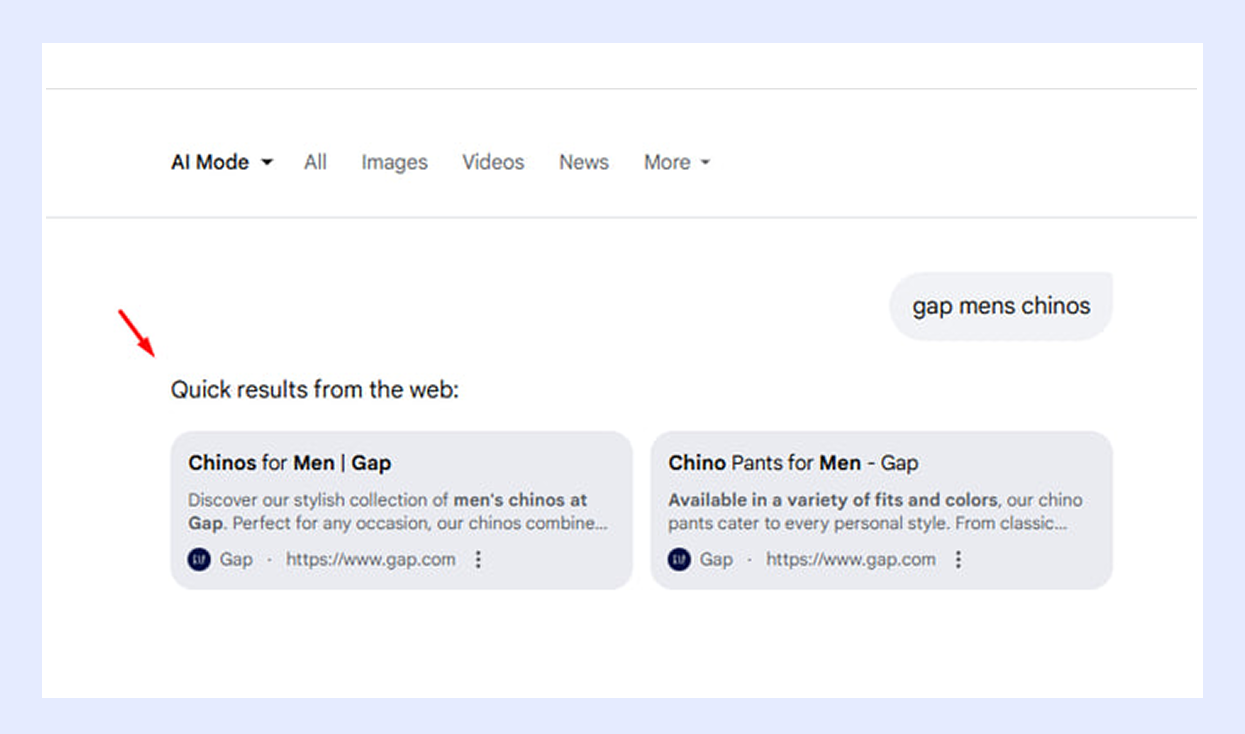This screenshot has width=1245, height=734.
Task: Switch to the Images tab
Action: point(394,163)
